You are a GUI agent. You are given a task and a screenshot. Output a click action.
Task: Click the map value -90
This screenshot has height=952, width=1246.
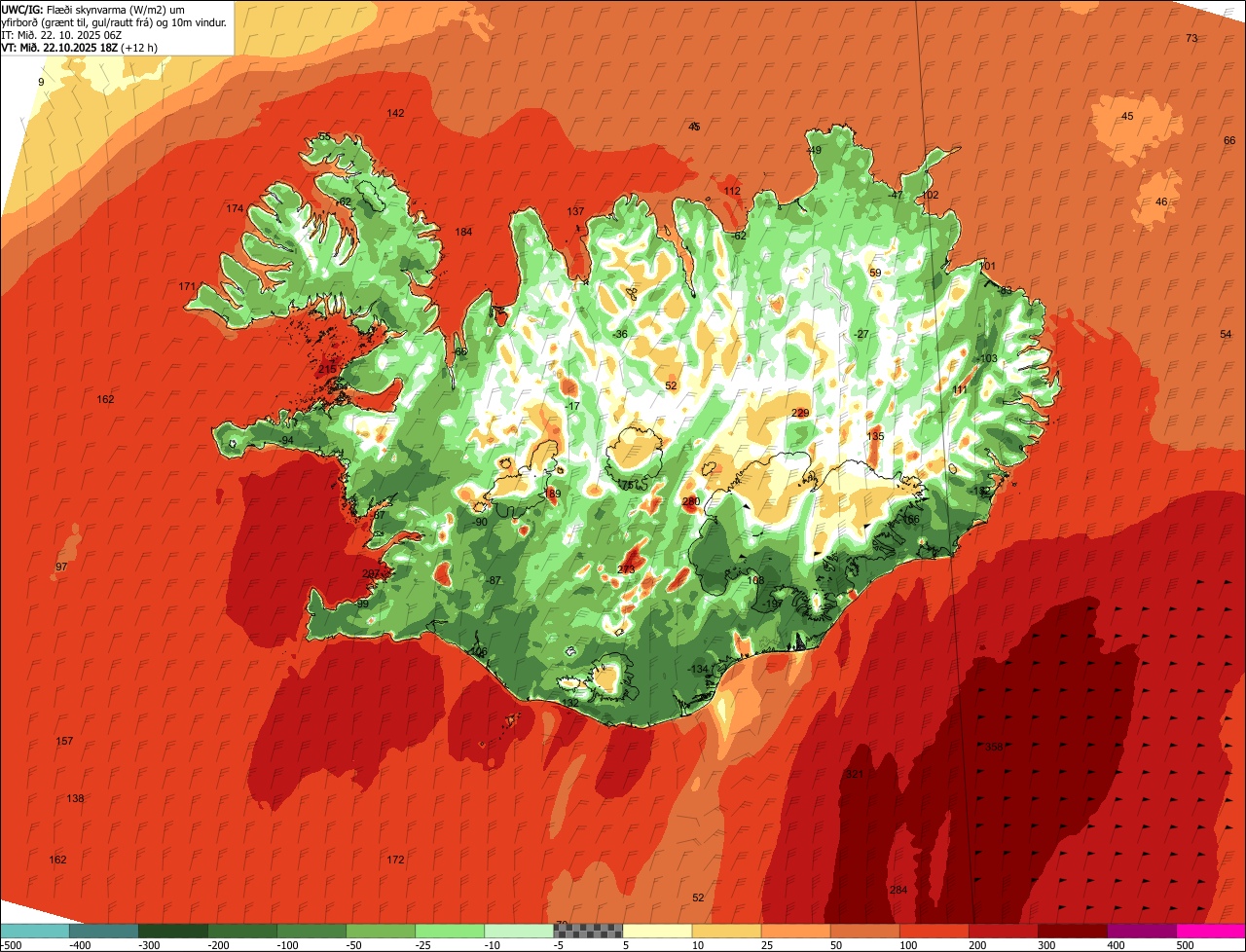pos(480,522)
